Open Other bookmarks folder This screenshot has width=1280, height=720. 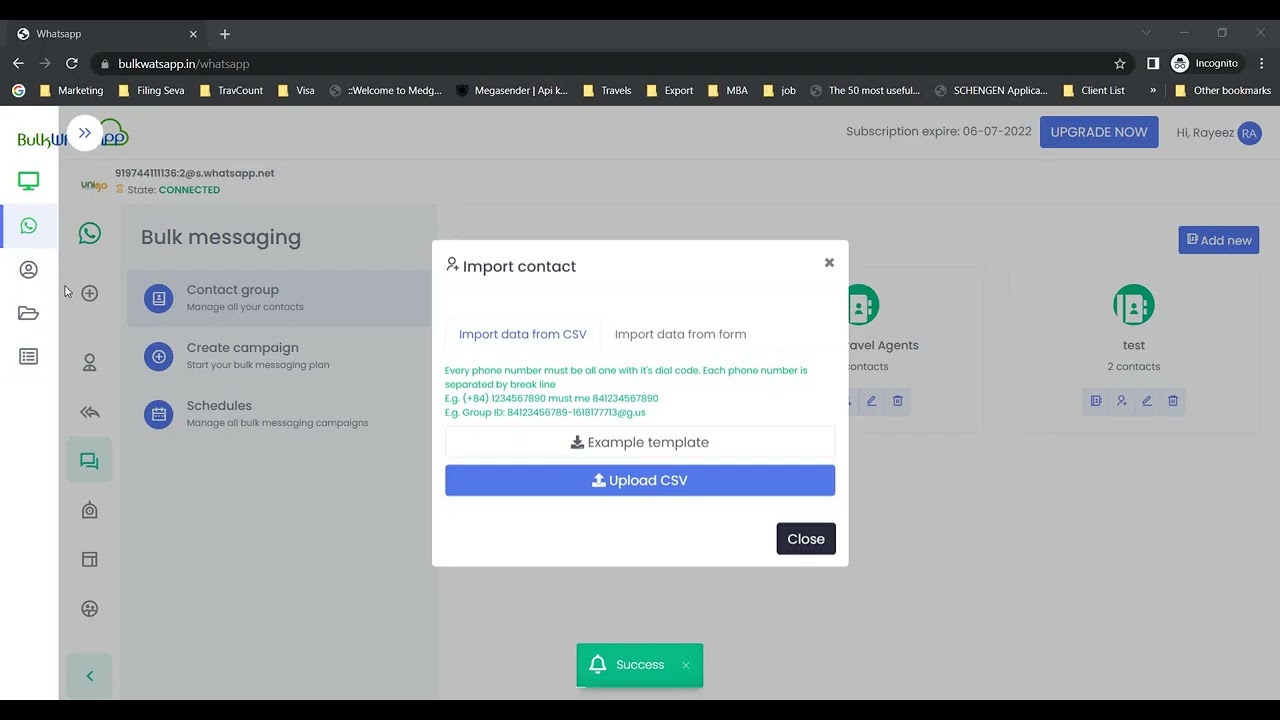coord(1223,90)
